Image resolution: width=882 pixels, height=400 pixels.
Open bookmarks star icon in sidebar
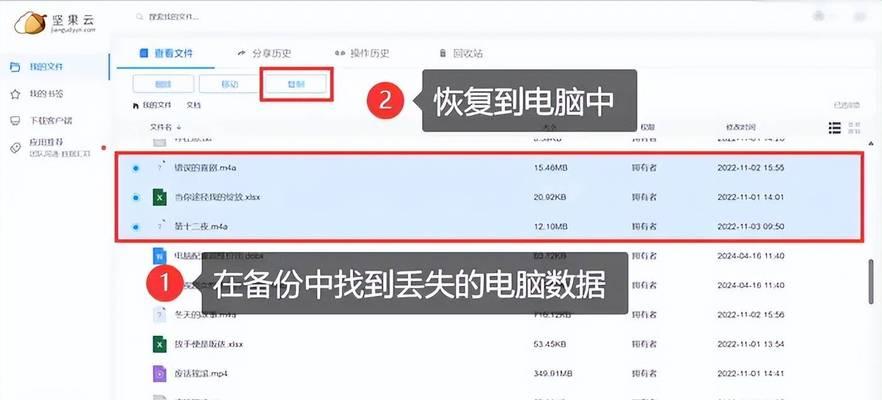click(x=15, y=94)
